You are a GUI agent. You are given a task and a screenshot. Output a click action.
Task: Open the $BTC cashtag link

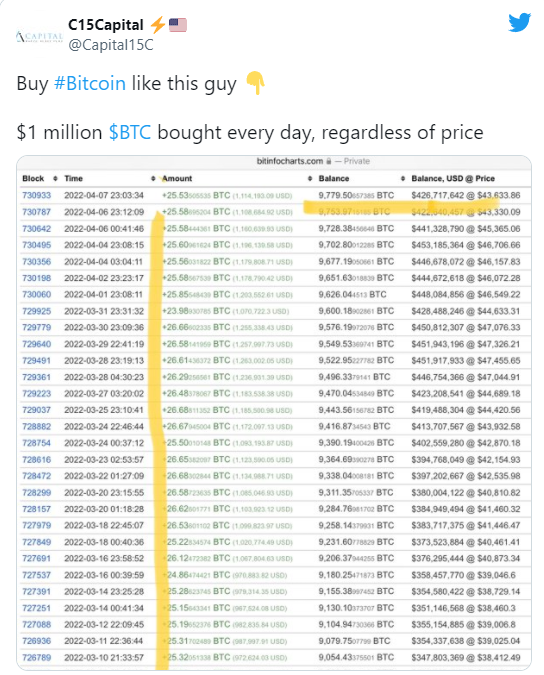[130, 132]
